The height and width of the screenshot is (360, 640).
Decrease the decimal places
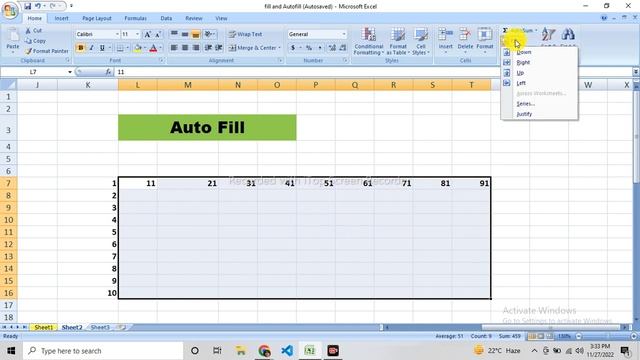[343, 48]
